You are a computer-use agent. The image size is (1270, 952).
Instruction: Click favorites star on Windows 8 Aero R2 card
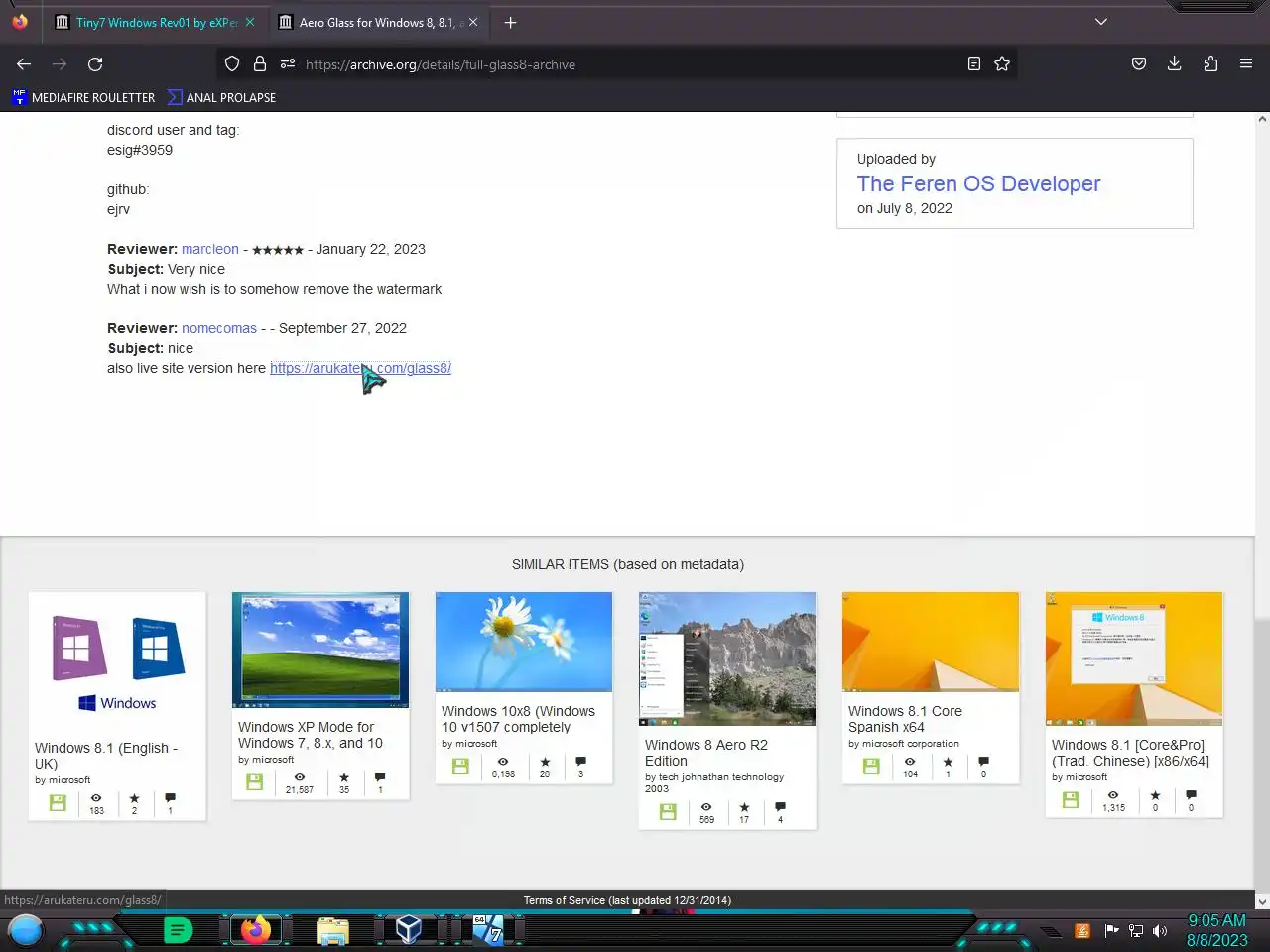(x=744, y=807)
